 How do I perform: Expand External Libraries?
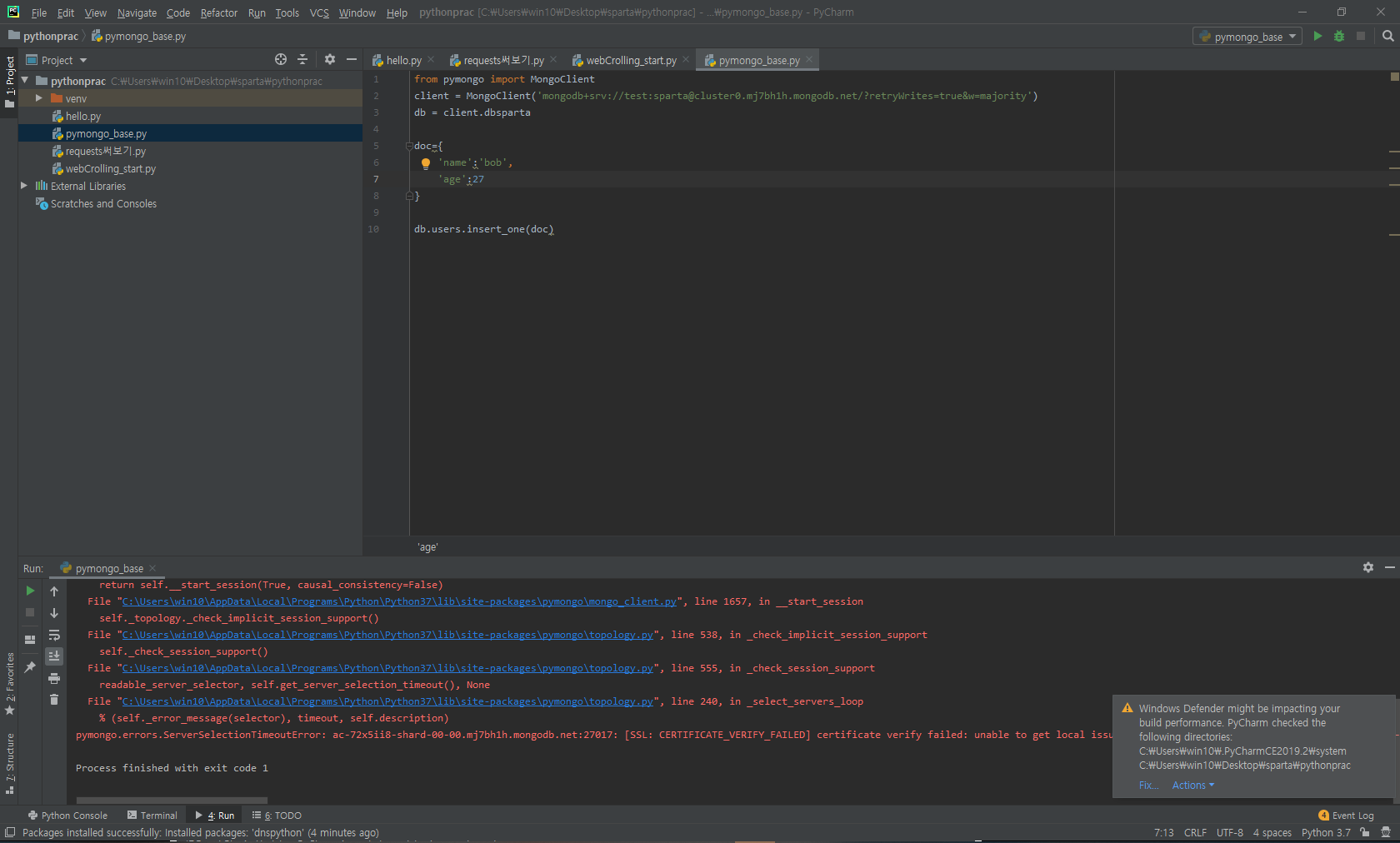pos(24,186)
